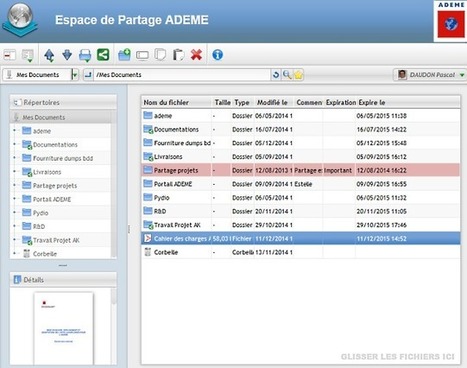Select the Pydio row in file list
467x368 pixels.
pyautogui.click(x=301, y=198)
